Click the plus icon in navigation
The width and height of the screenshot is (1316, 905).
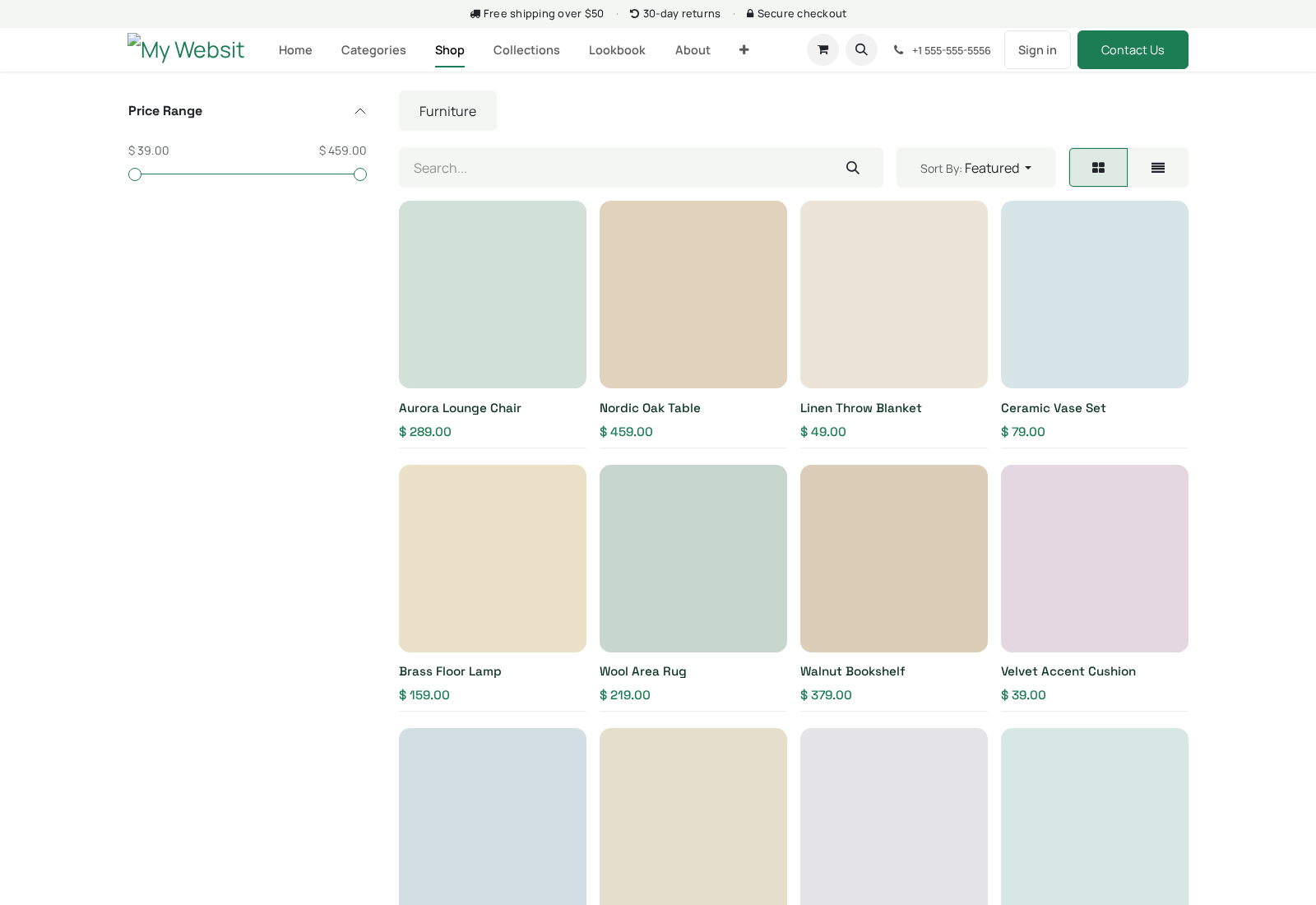tap(744, 50)
